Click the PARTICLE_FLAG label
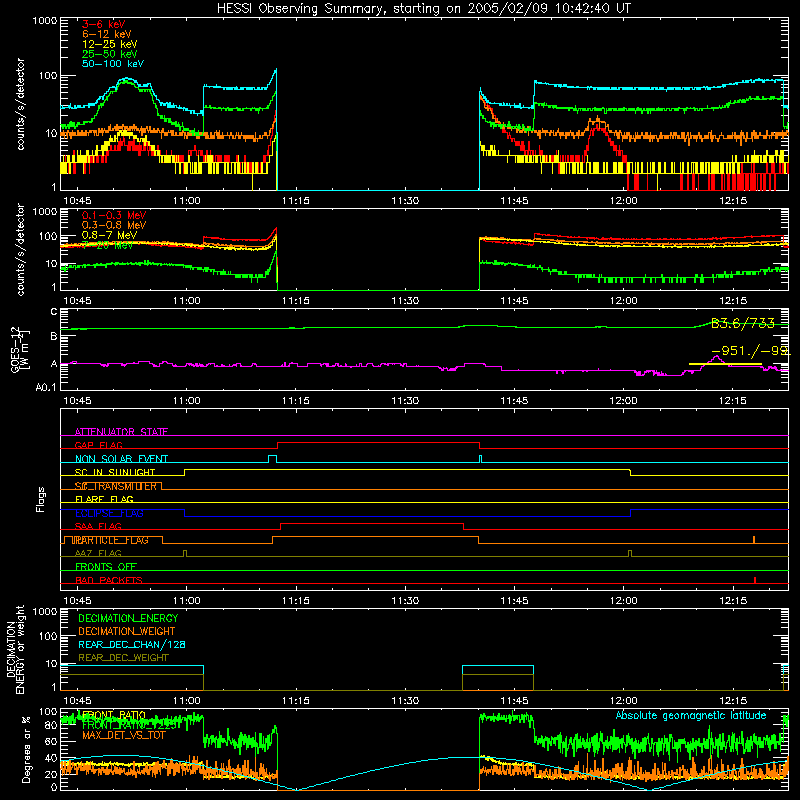Image resolution: width=800 pixels, height=800 pixels. click(111, 540)
